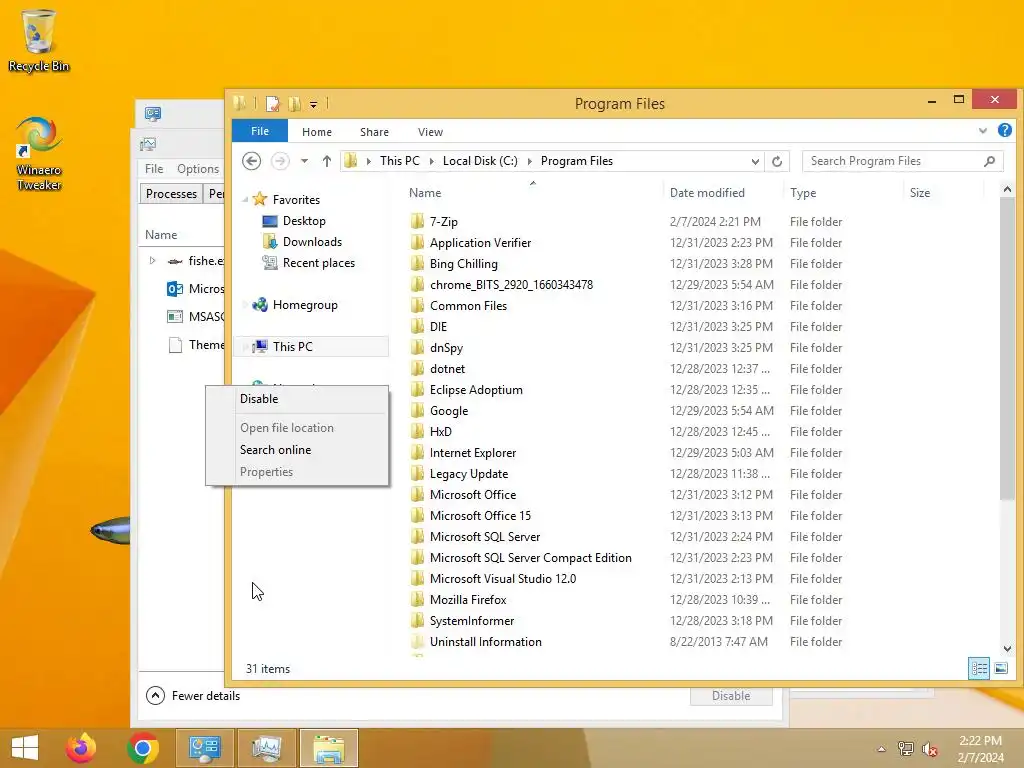Screen dimensions: 1024x768
Task: Open the File ribbon tab
Action: [x=260, y=131]
